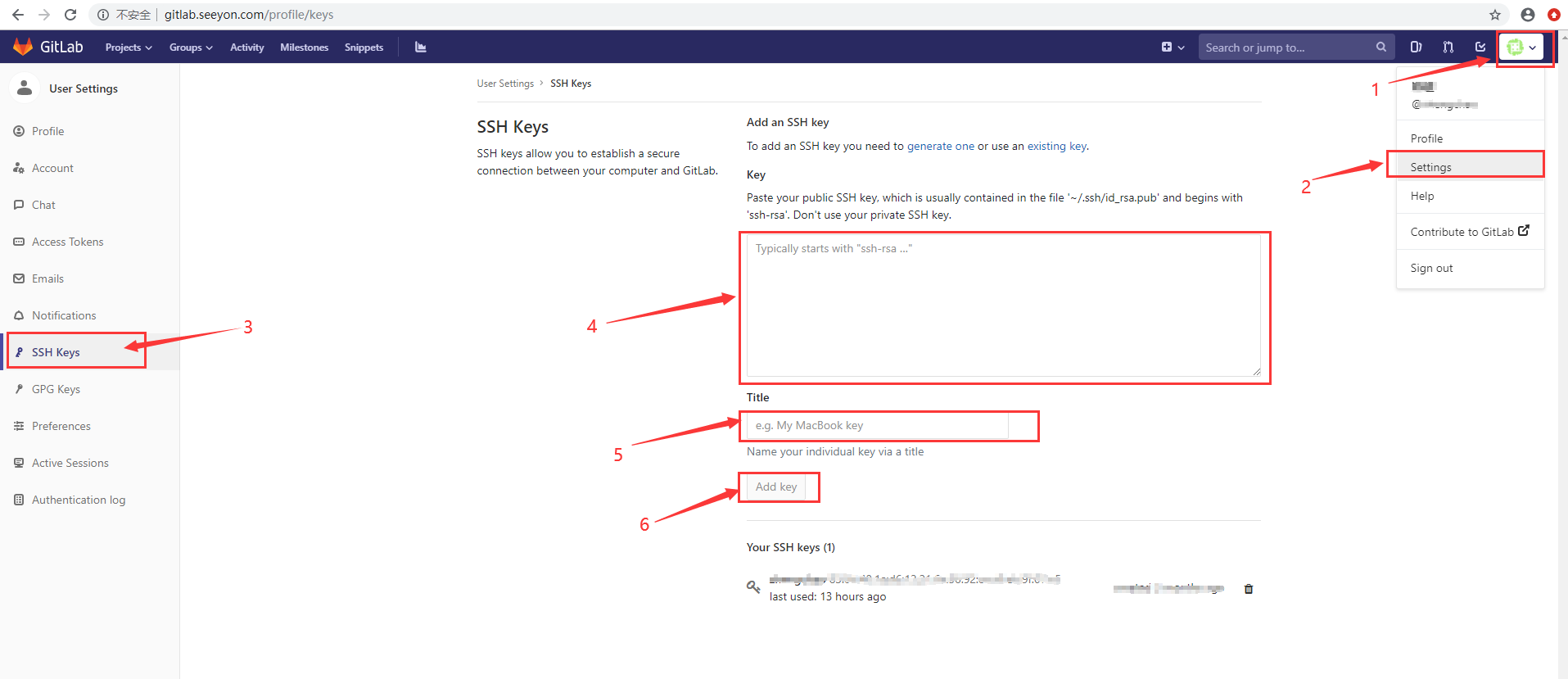Reload the page using browser refresh icon
Image resolution: width=1568 pixels, height=679 pixels.
coord(70,15)
